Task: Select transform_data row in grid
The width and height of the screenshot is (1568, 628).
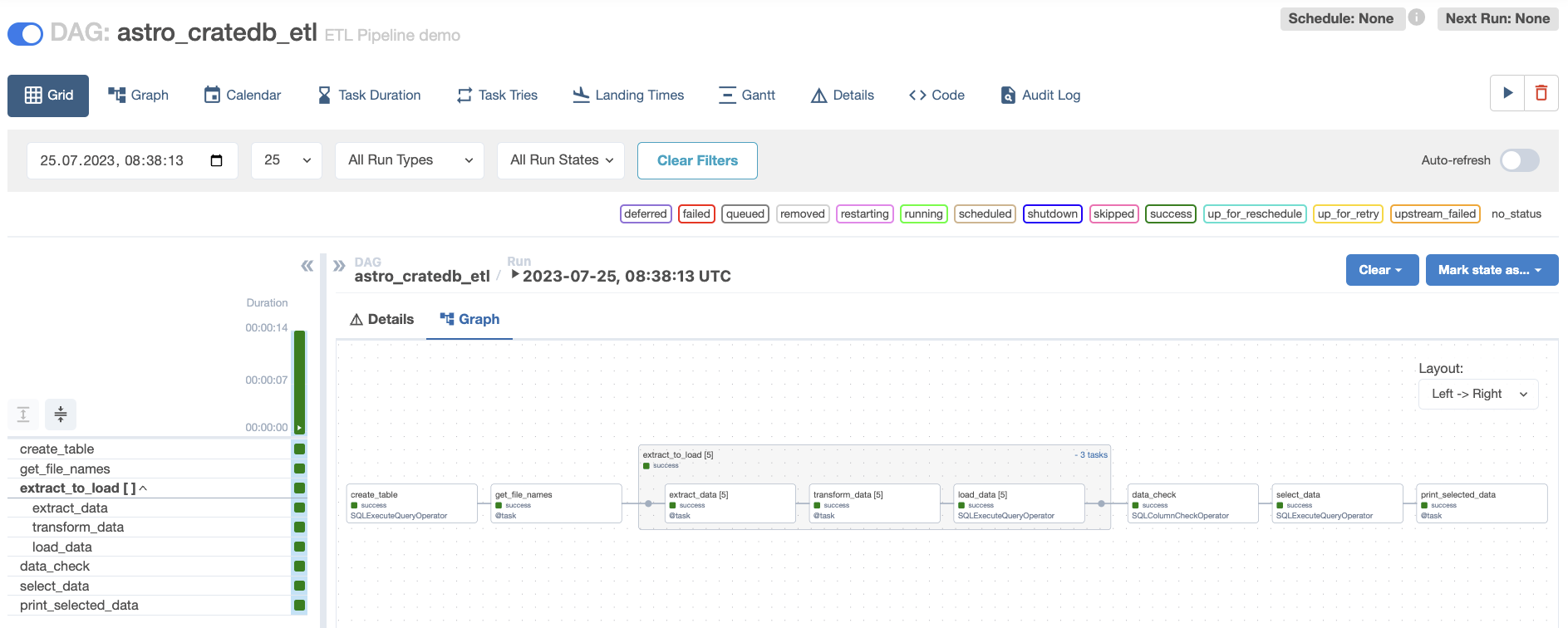Action: 150,527
